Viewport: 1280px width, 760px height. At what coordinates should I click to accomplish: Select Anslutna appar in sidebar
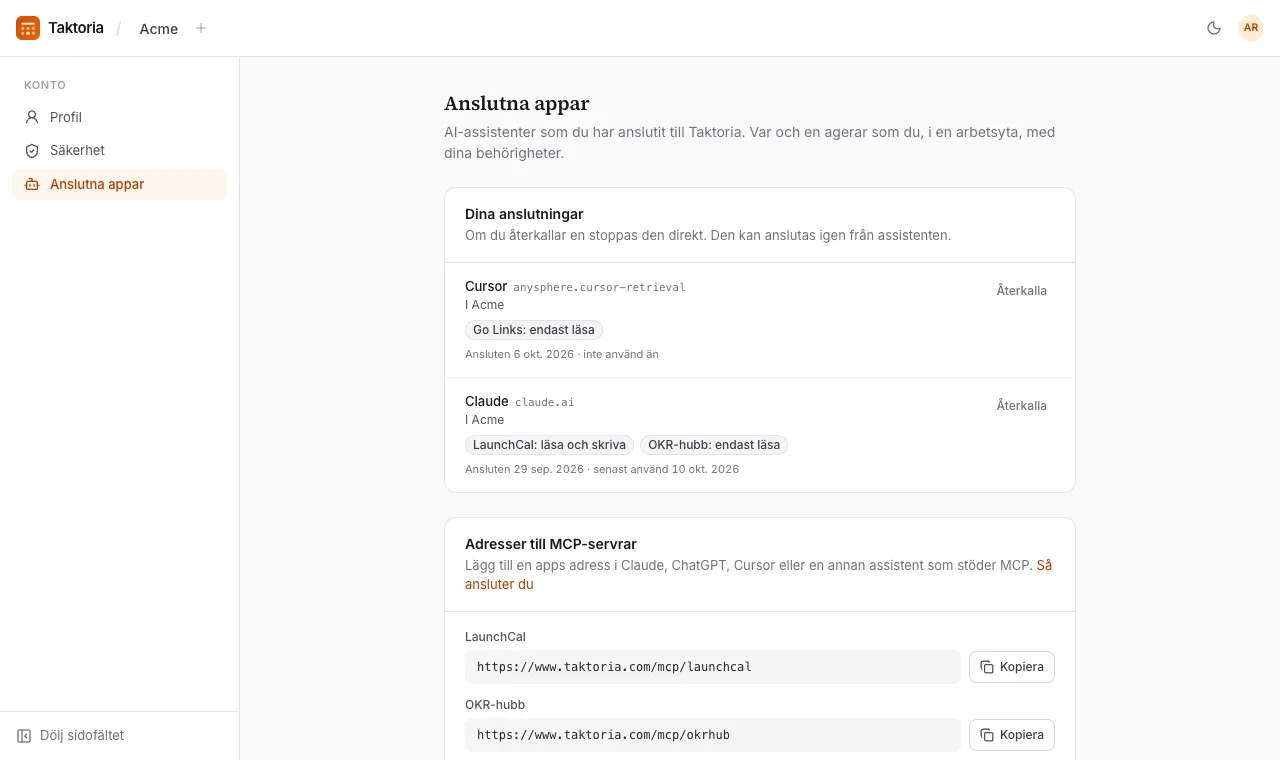point(120,184)
